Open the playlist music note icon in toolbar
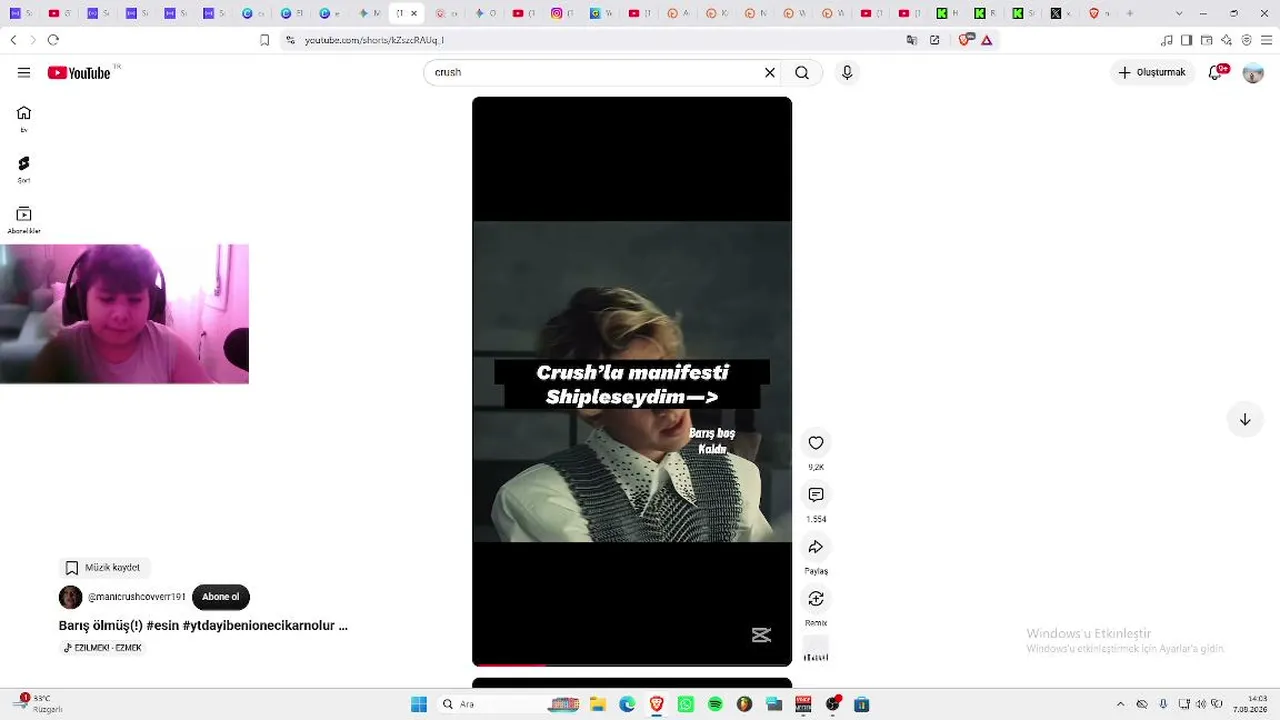 (1167, 40)
